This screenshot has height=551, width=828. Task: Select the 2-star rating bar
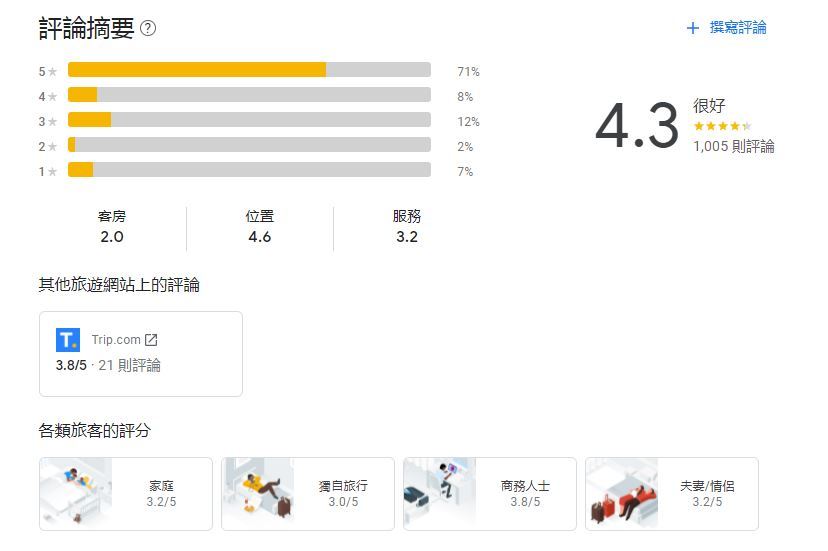[x=249, y=145]
